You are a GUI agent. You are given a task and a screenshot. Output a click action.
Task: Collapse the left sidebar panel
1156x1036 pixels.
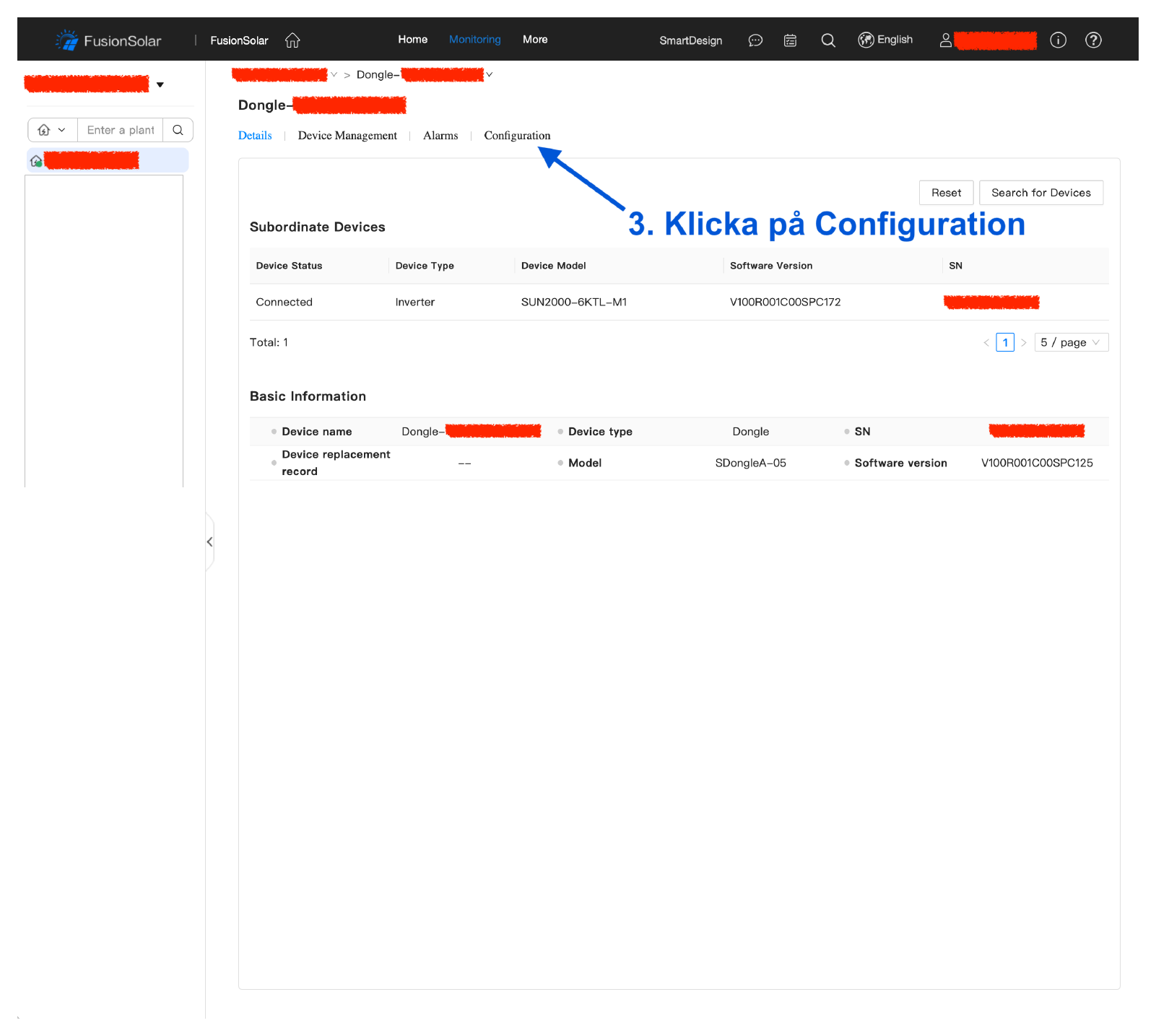209,541
